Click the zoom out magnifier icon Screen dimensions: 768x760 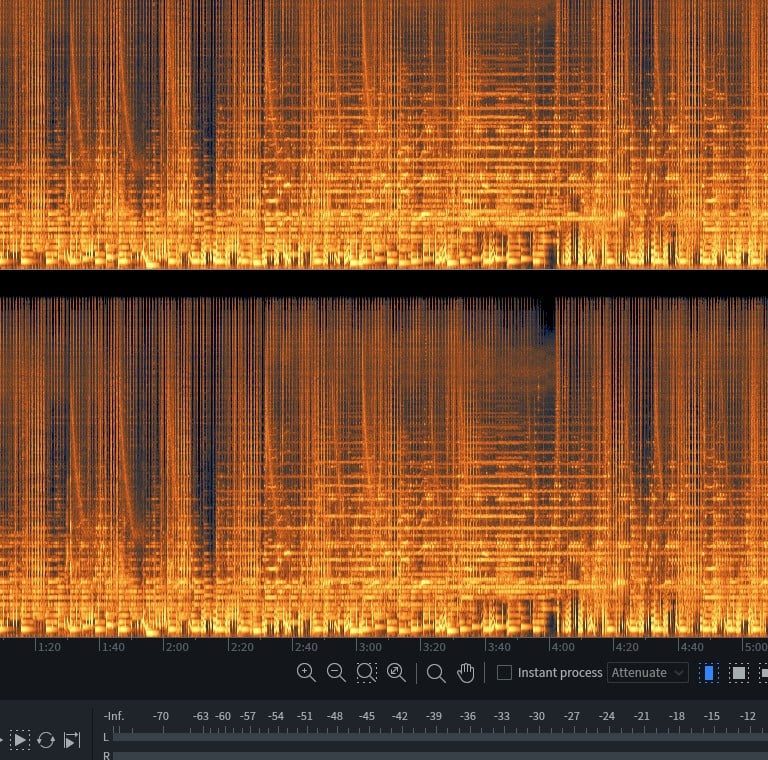(x=336, y=672)
